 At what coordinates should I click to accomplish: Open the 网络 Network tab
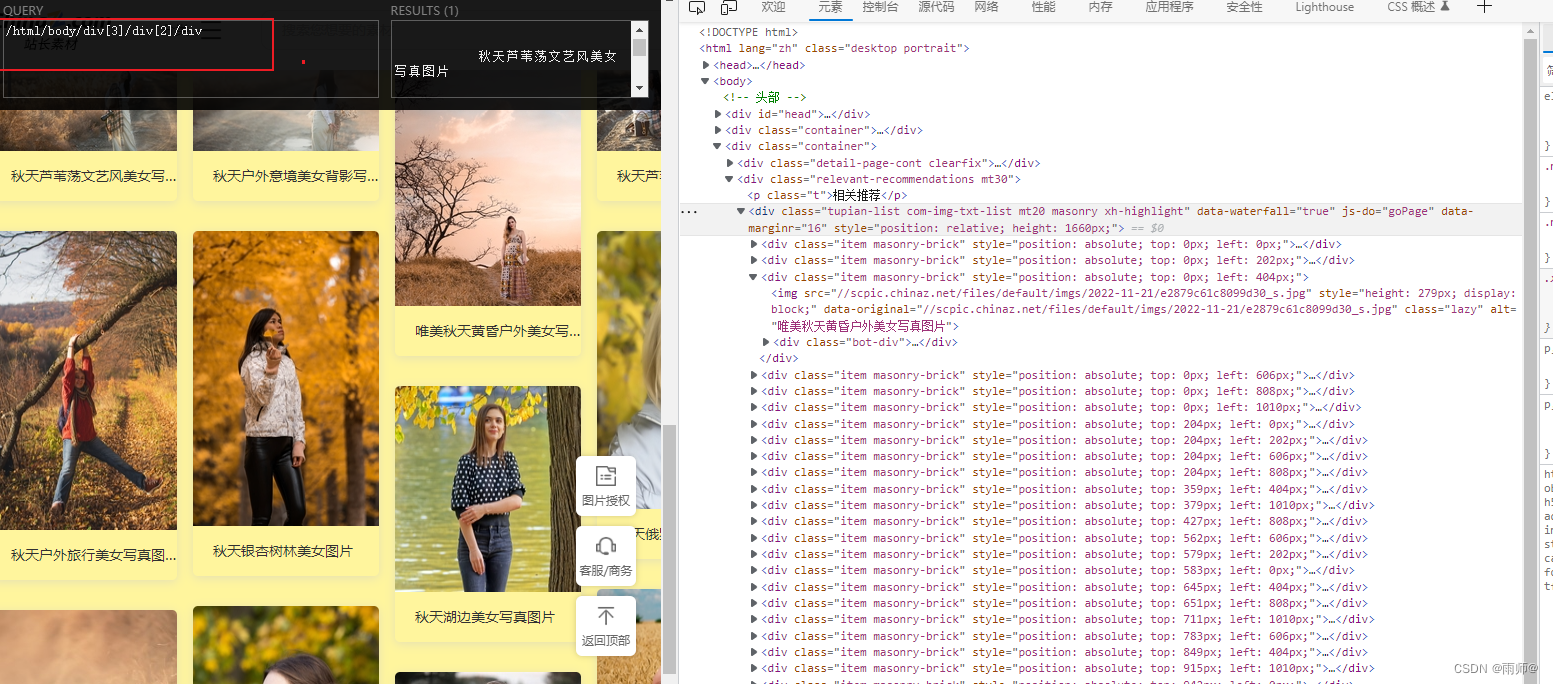coord(986,8)
